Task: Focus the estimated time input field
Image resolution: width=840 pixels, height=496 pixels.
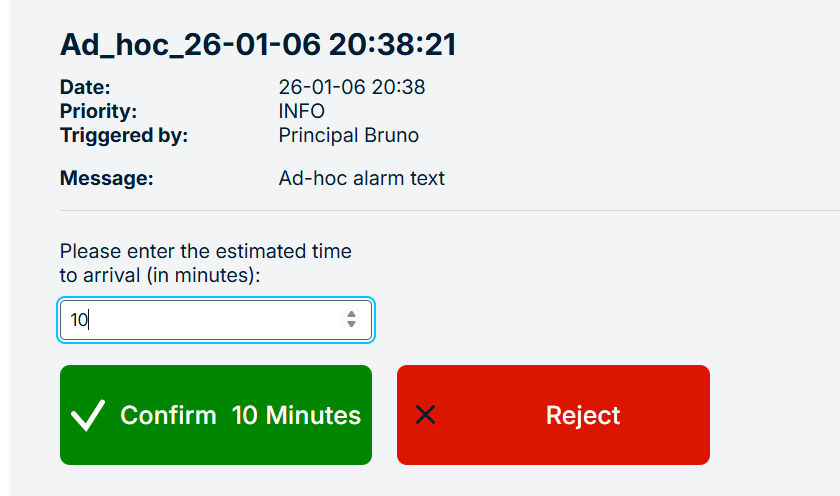Action: [x=200, y=321]
